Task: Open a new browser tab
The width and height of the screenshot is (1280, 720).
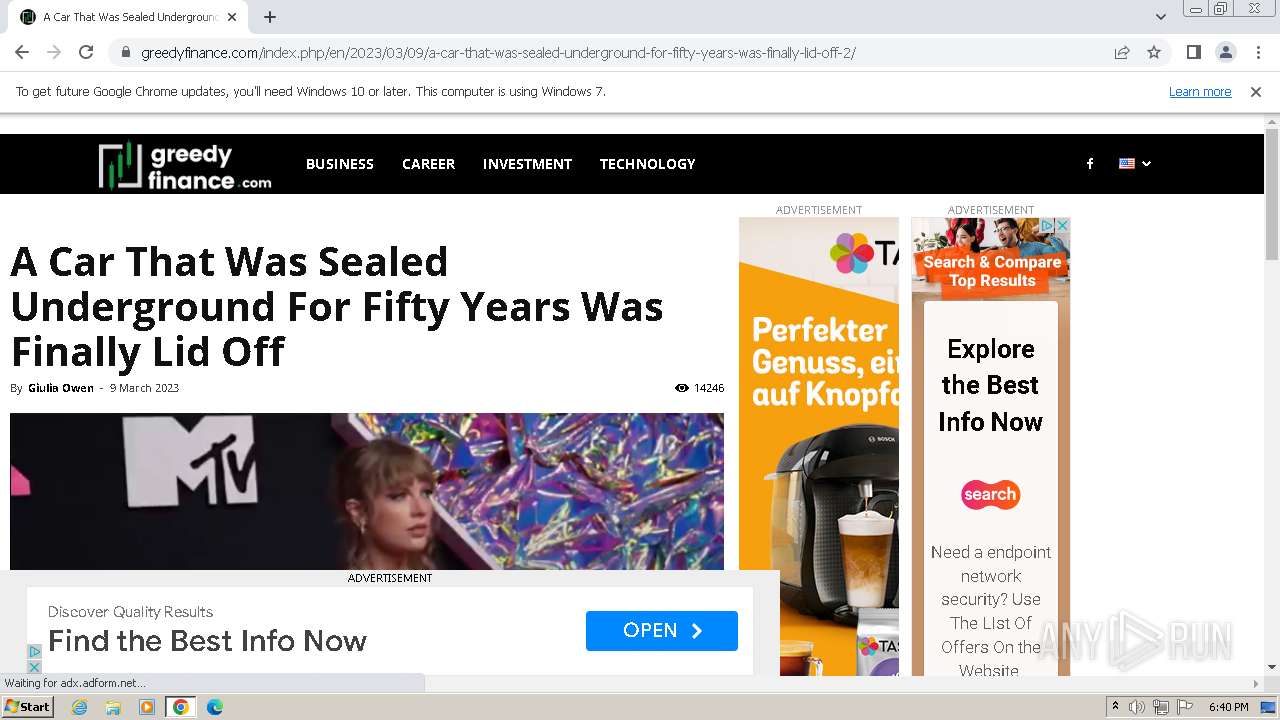Action: point(270,17)
